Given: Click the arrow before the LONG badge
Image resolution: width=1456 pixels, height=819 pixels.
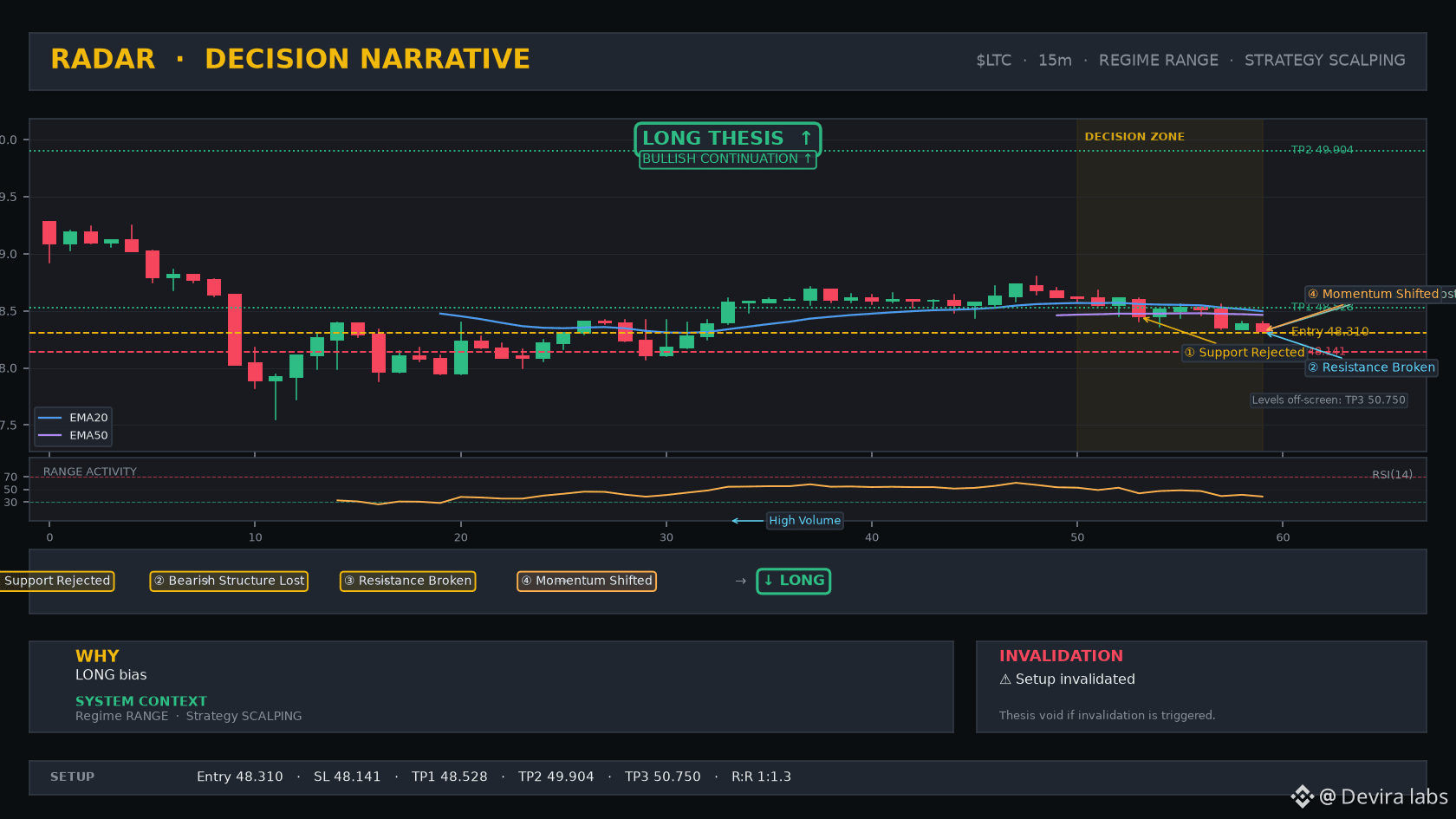Looking at the screenshot, I should 740,581.
